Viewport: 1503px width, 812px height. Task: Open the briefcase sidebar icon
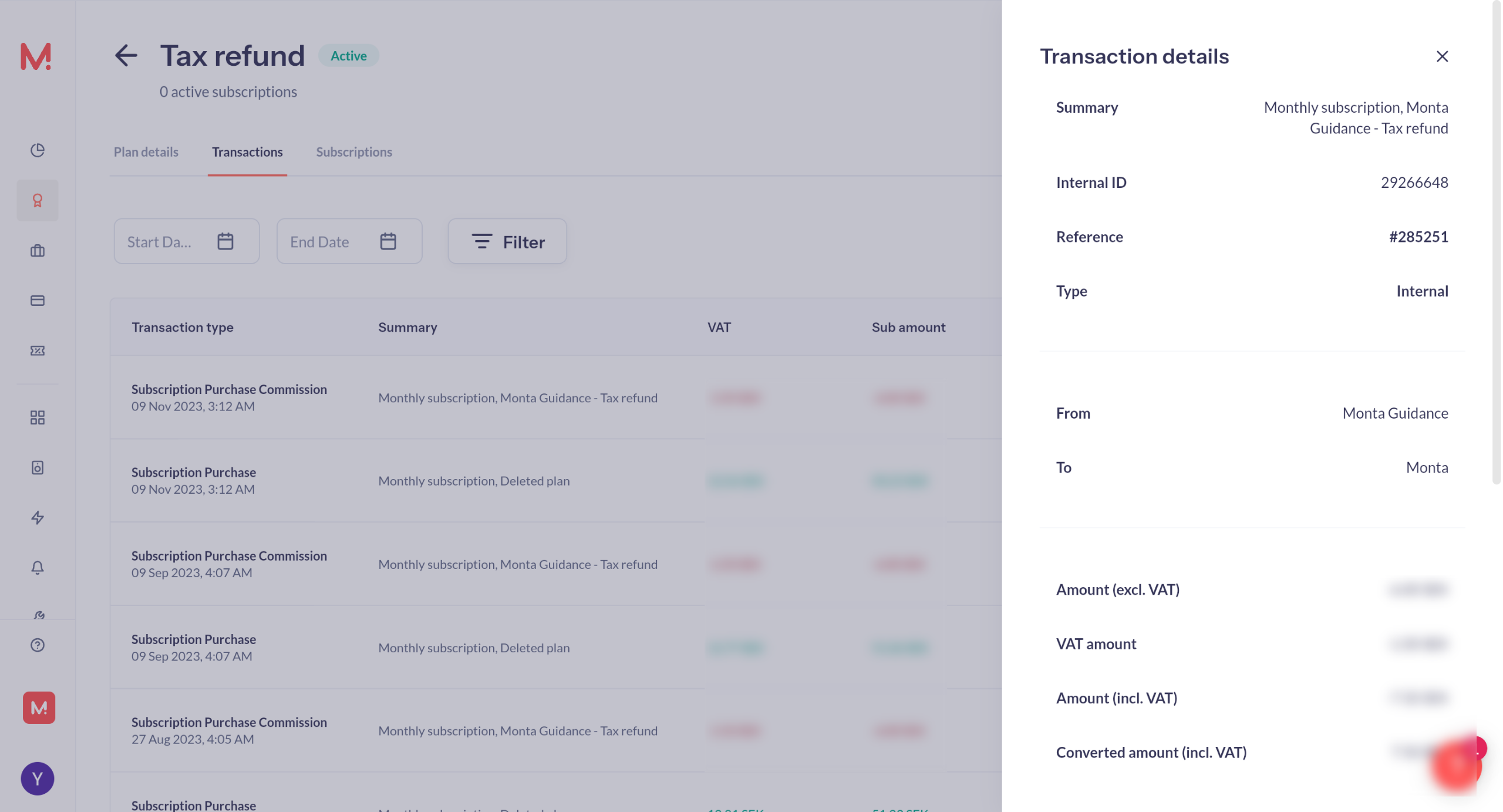coord(38,251)
